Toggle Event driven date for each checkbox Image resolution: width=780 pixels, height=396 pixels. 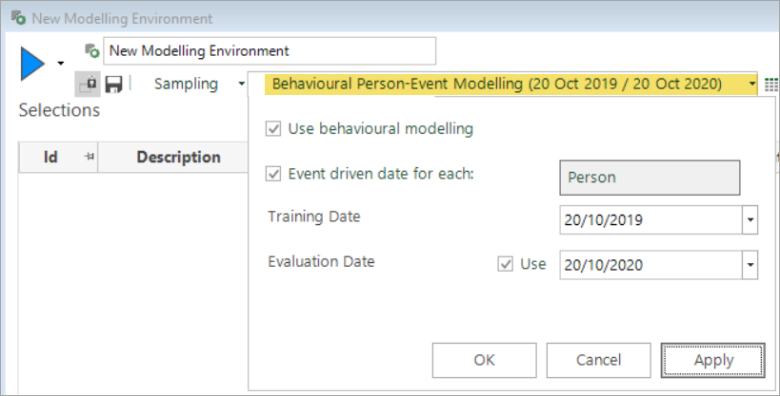point(273,174)
